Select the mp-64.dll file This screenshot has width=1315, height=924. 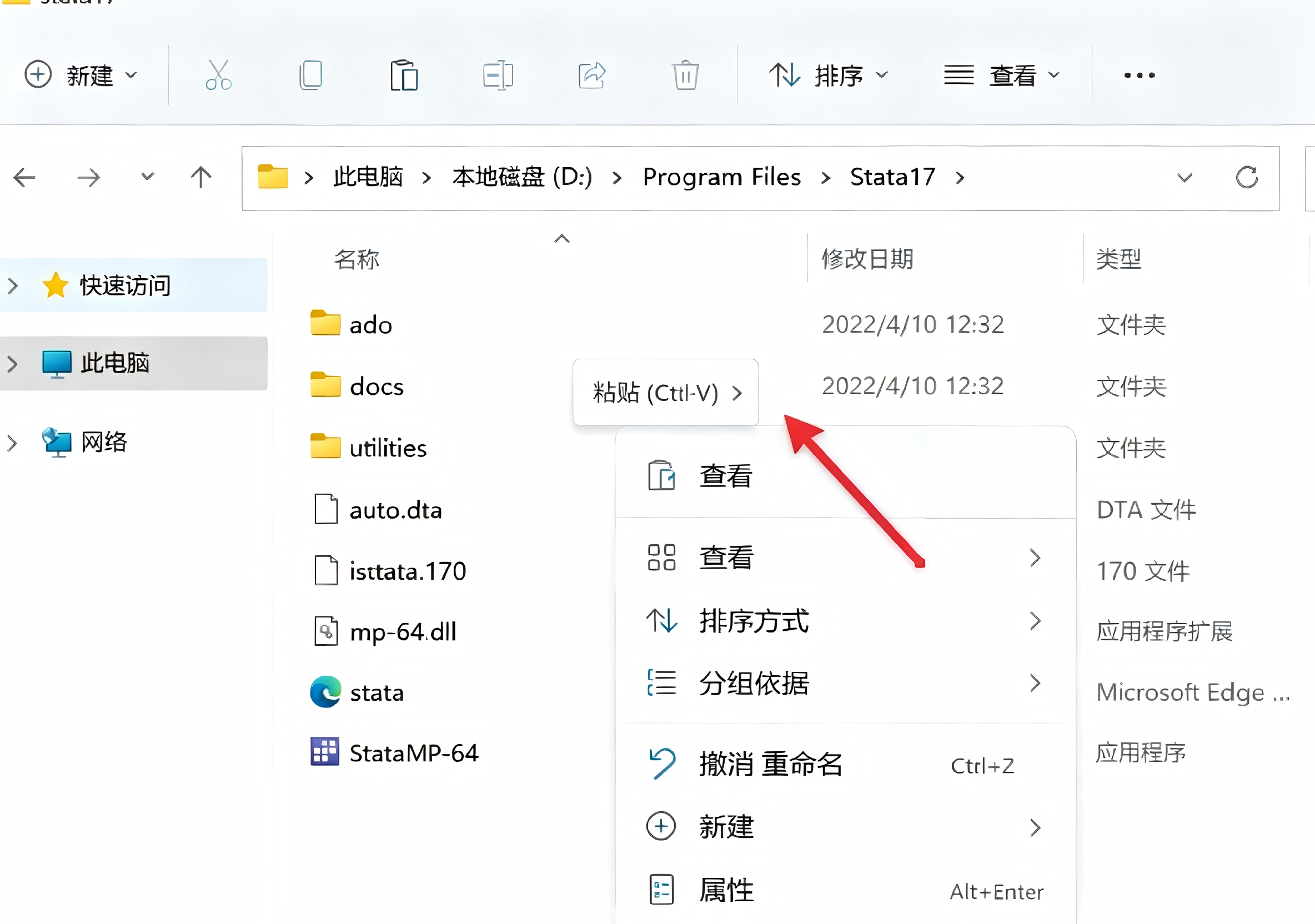click(385, 632)
